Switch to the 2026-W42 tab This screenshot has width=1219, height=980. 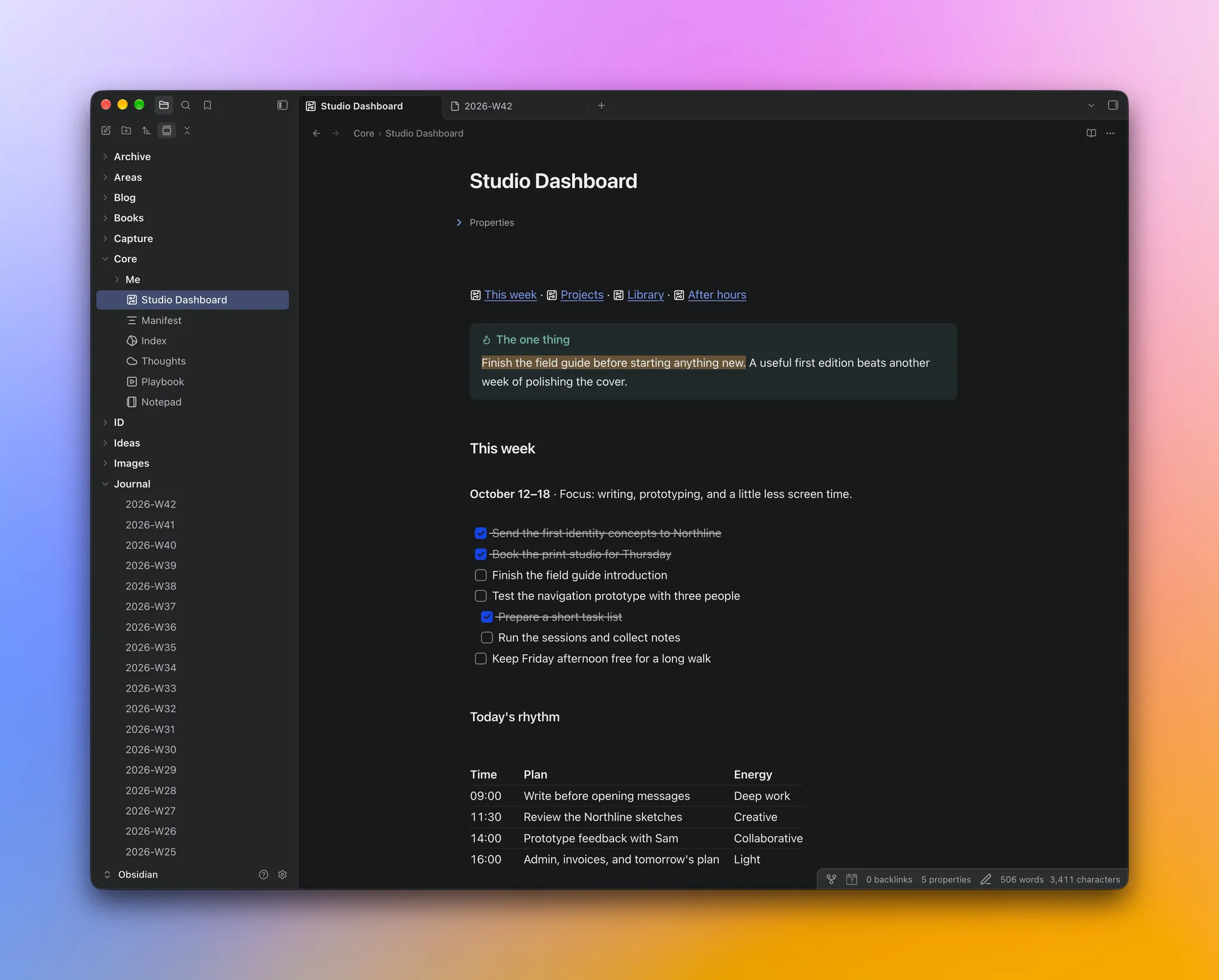coord(514,106)
